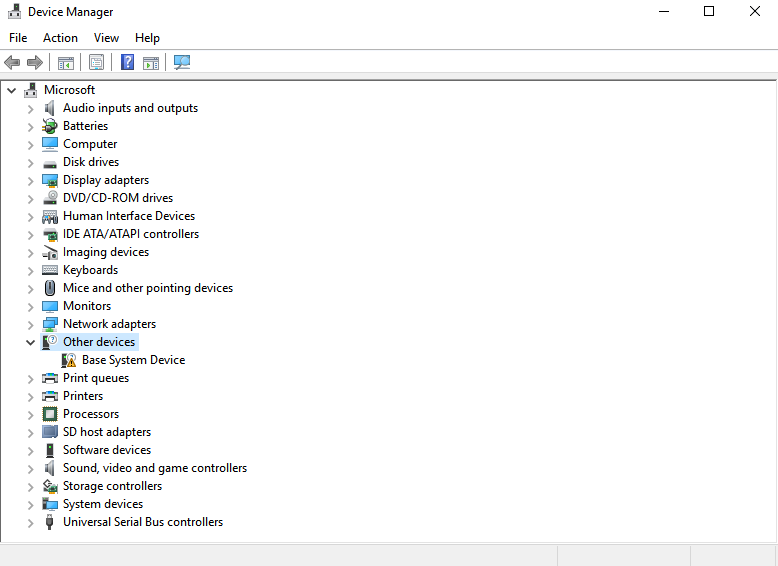Click the Storage controllers icon

click(x=50, y=486)
